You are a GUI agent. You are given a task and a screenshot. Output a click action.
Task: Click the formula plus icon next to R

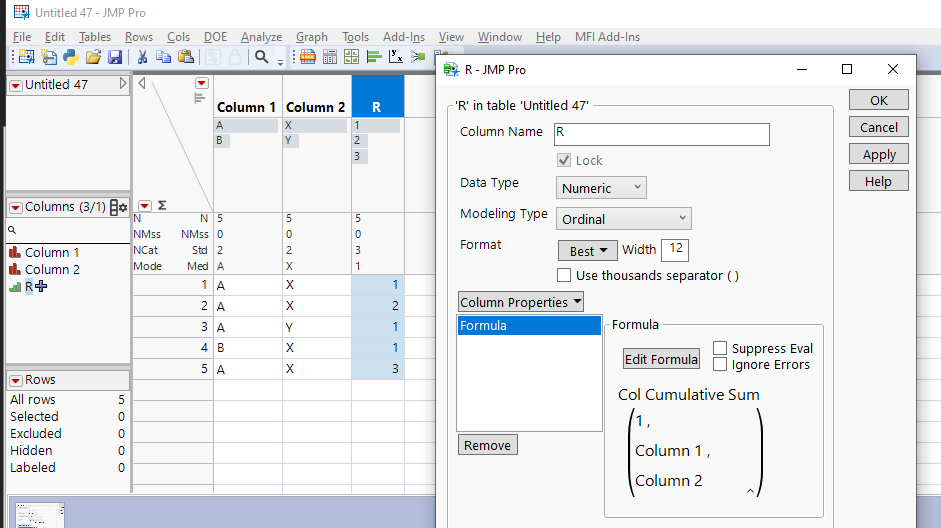click(41, 286)
